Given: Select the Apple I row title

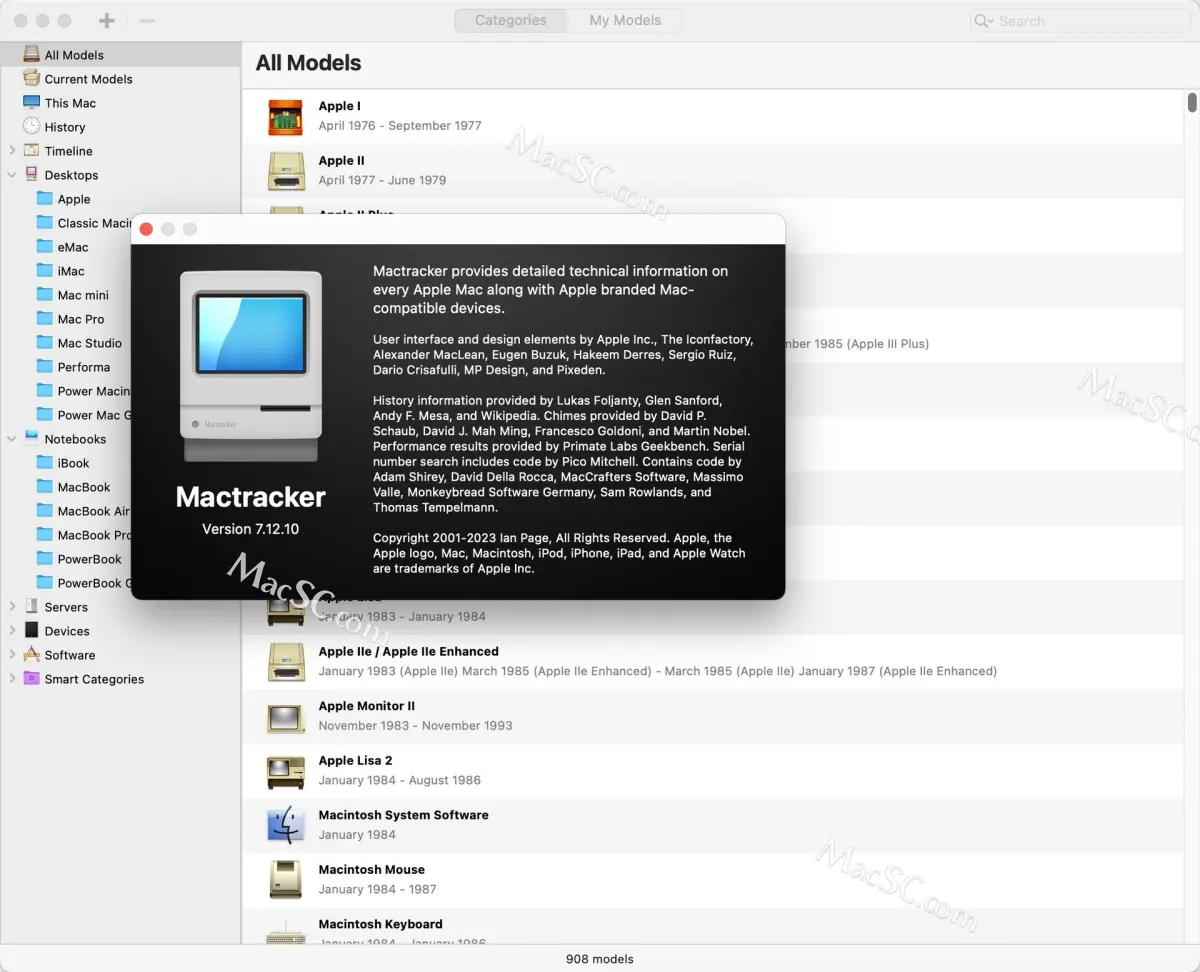Looking at the screenshot, I should click(x=339, y=106).
